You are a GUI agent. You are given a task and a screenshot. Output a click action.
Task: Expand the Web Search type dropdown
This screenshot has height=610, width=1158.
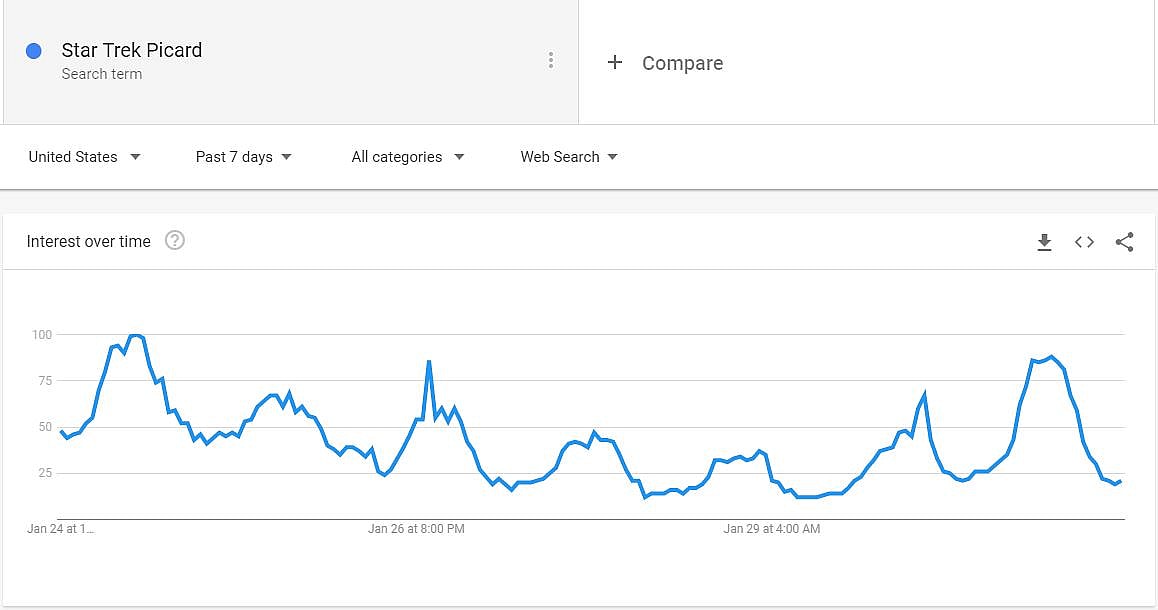point(568,157)
